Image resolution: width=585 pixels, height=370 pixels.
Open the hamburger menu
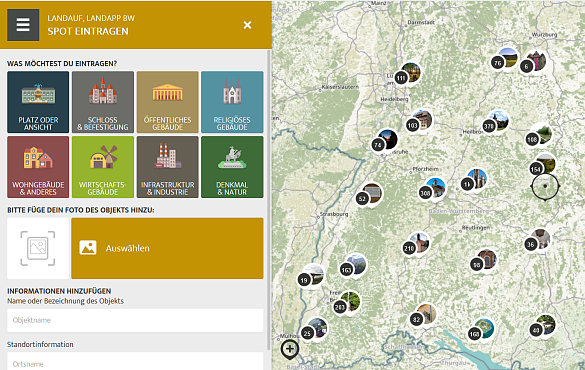click(x=23, y=25)
